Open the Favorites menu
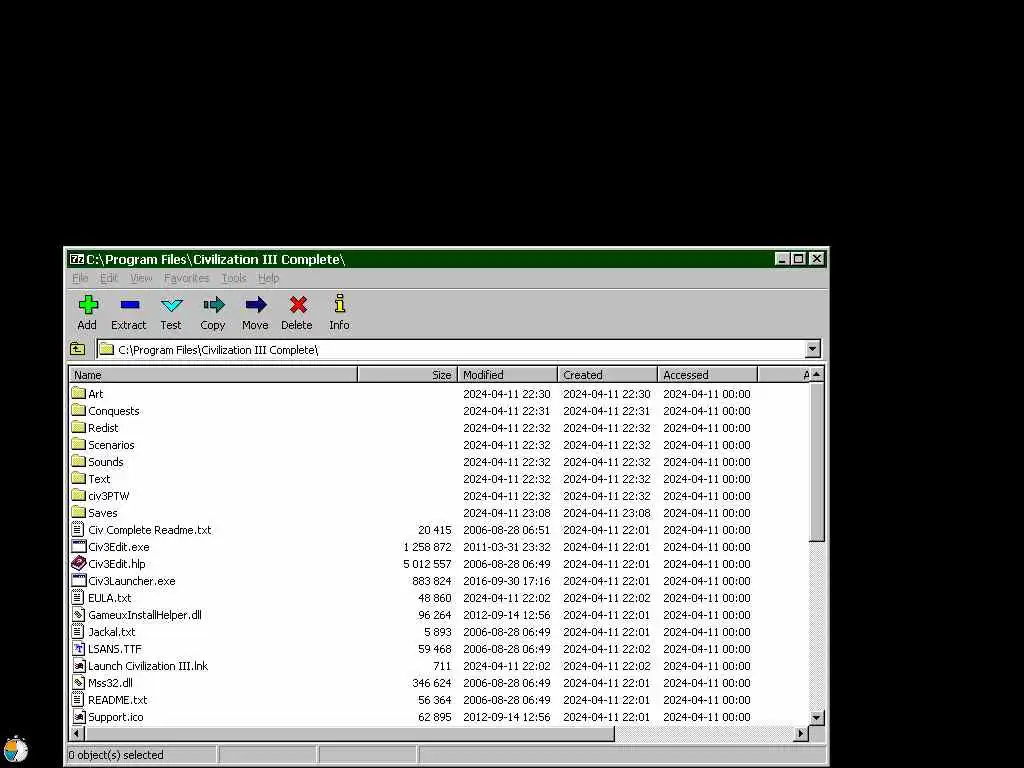Viewport: 1024px width, 768px height. pos(187,278)
